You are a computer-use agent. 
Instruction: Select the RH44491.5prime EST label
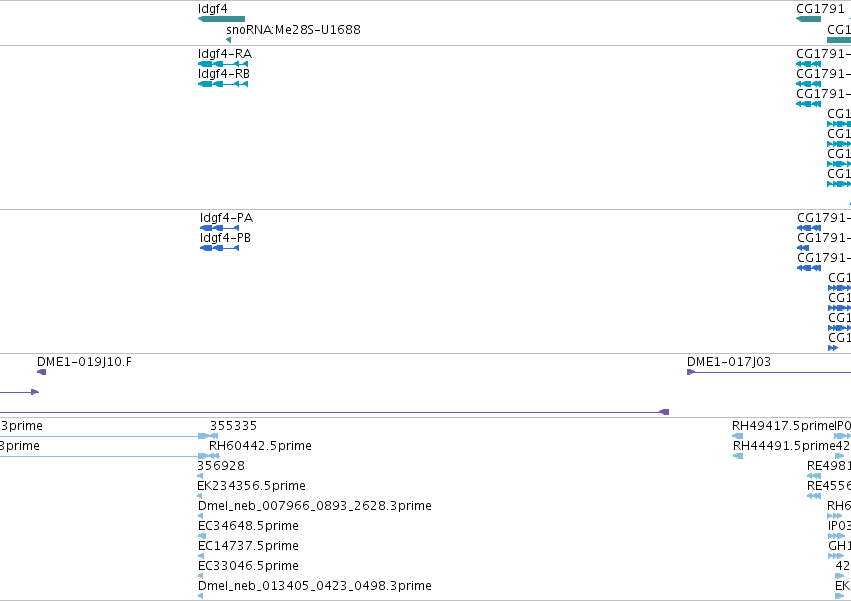(784, 446)
